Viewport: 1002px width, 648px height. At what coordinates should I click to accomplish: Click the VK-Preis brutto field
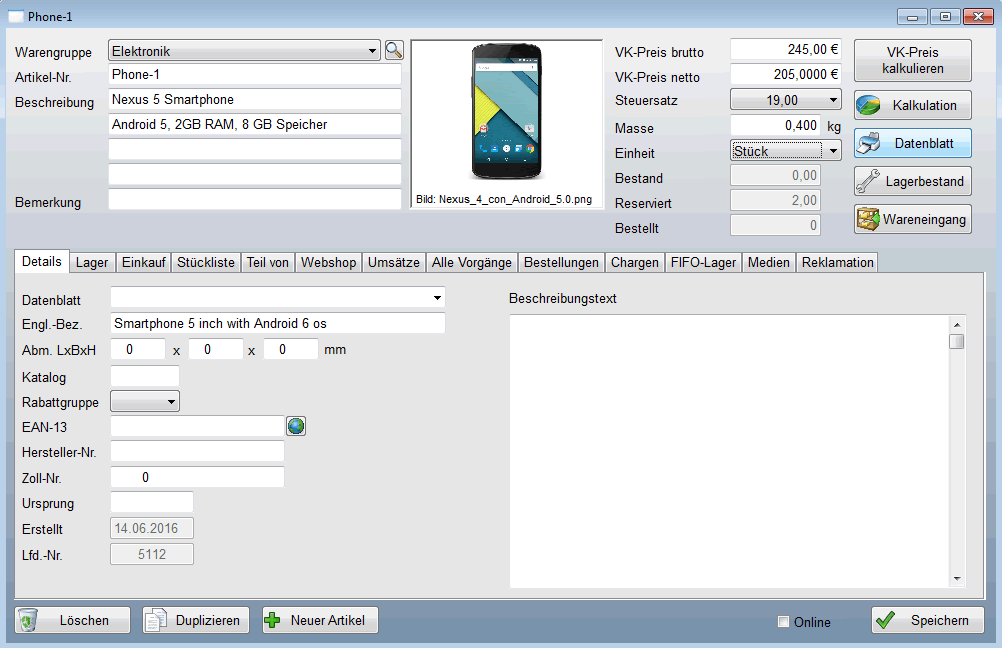pyautogui.click(x=785, y=49)
